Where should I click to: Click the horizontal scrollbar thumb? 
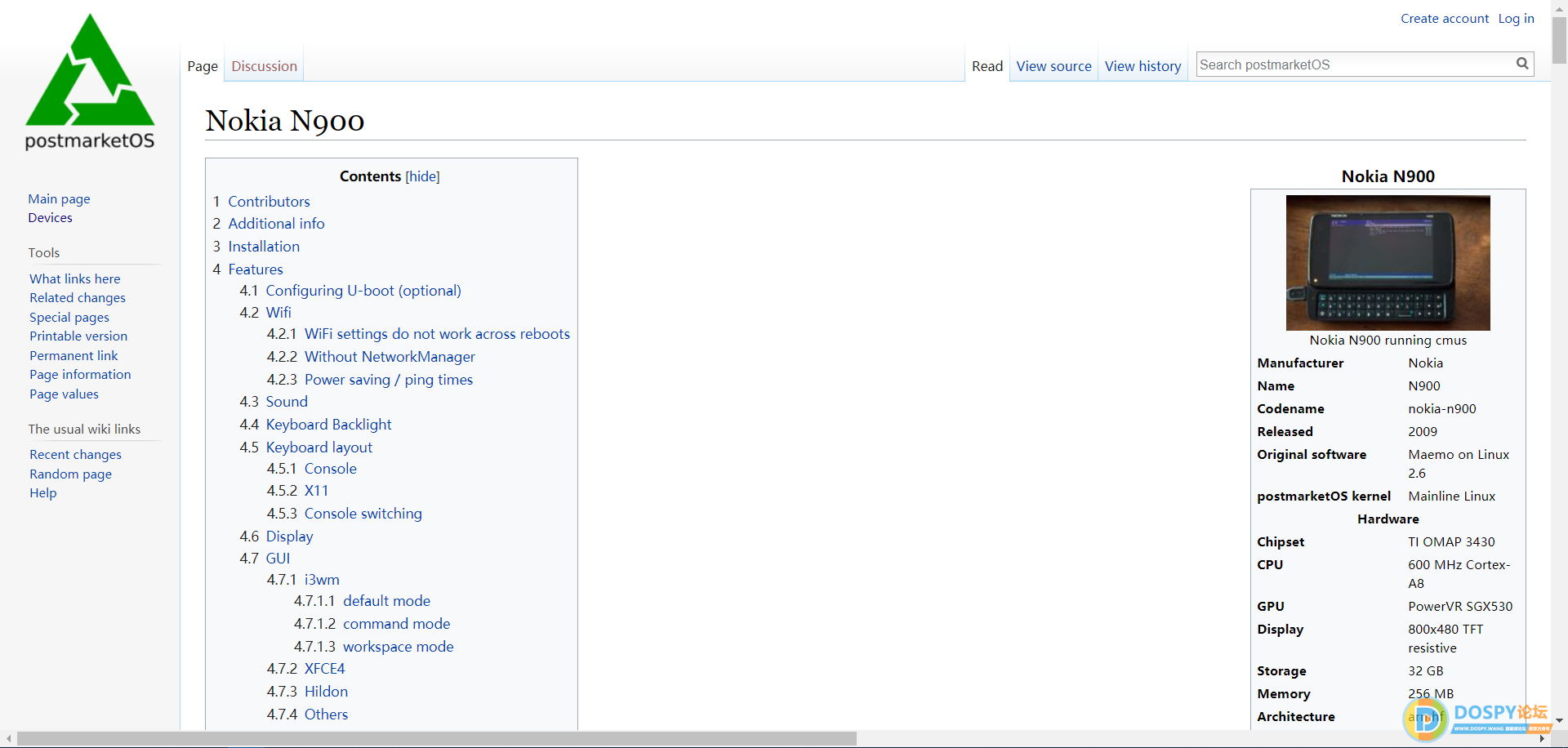(436, 739)
